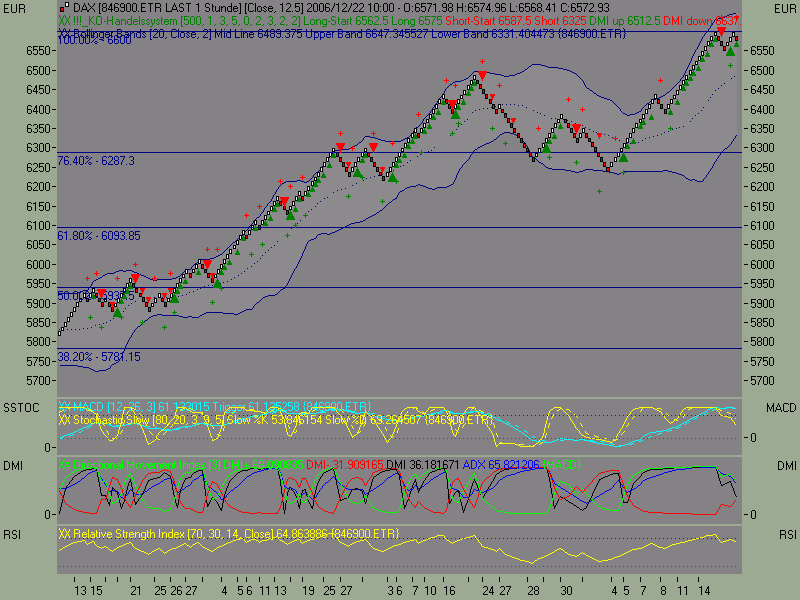Screen dimensions: 800x600
Task: Click date label 8 on the time axis
Action: click(663, 591)
